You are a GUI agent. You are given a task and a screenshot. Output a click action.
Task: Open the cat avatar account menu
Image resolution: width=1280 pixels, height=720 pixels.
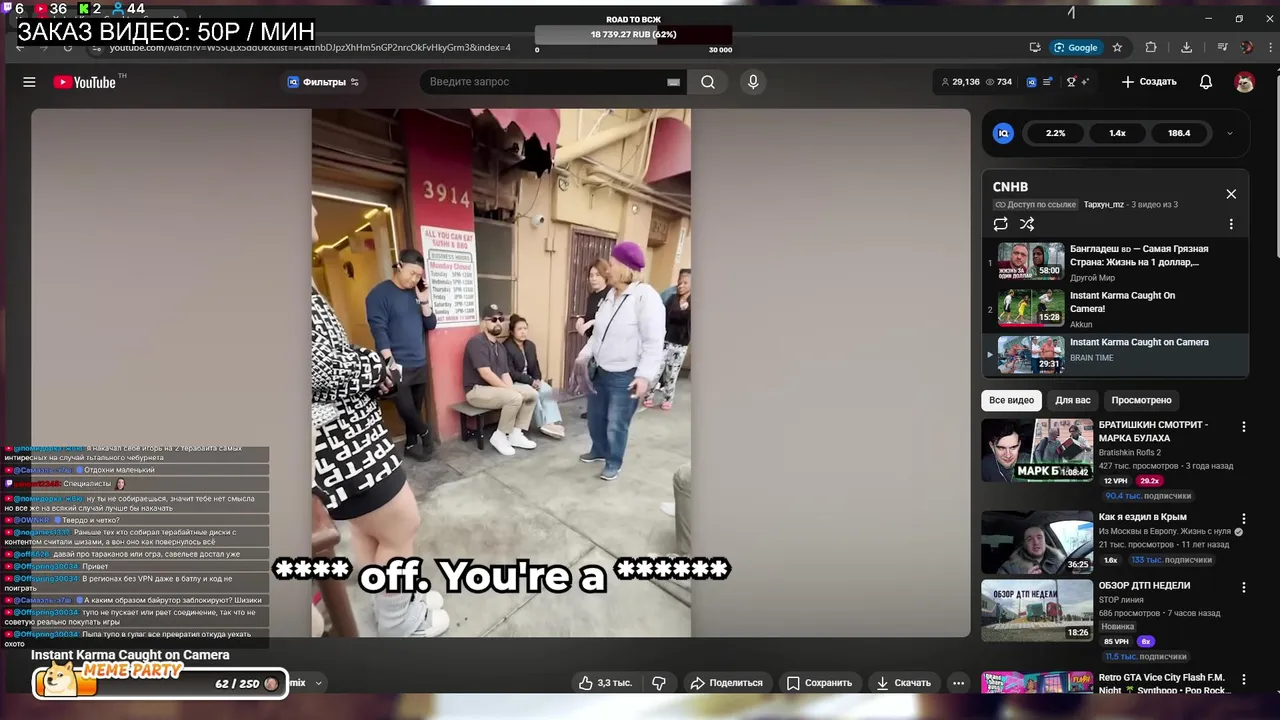click(x=1244, y=82)
